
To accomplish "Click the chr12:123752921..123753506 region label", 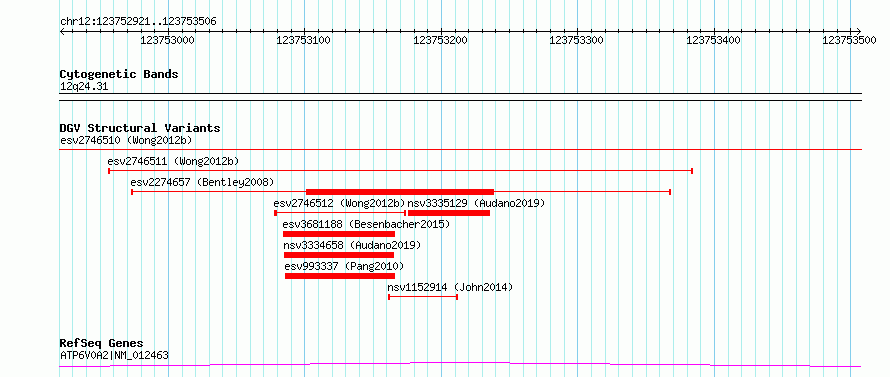I will tap(138, 22).
